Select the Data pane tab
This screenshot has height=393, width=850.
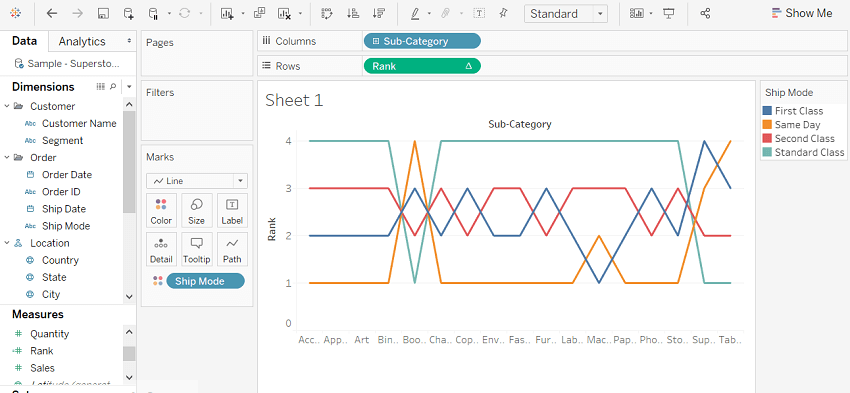(24, 41)
